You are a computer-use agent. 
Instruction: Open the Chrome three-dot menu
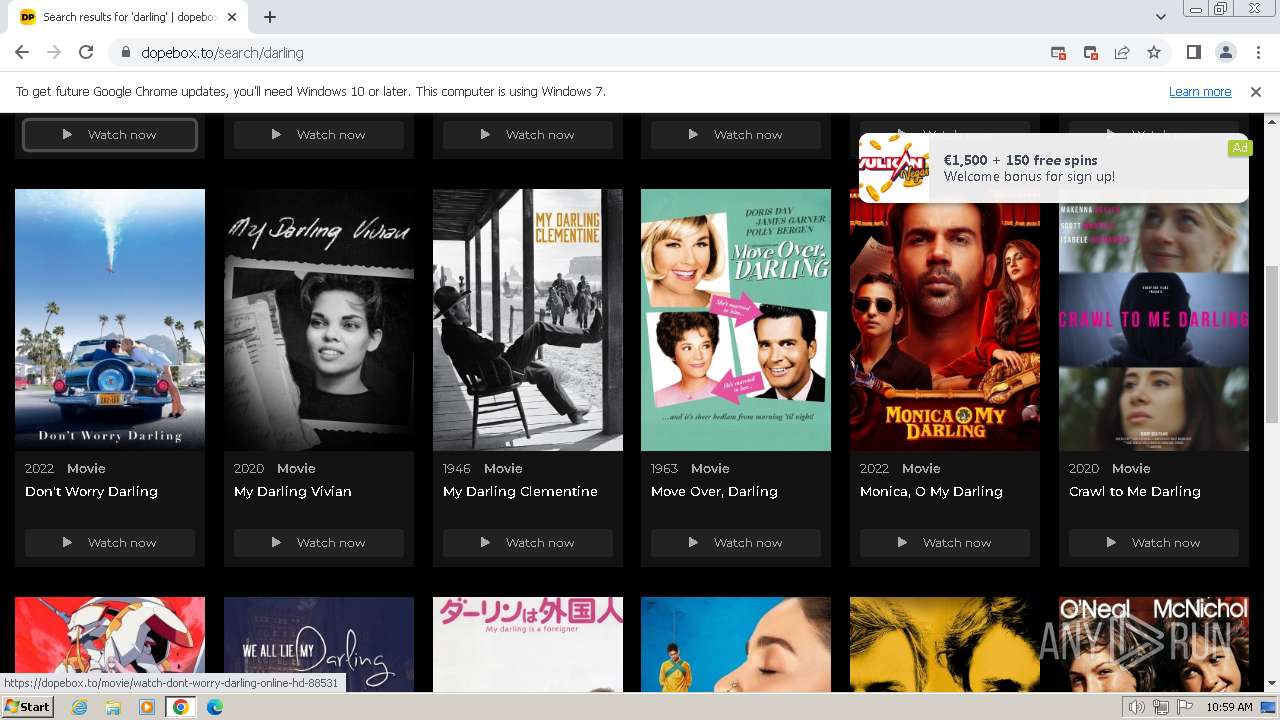coord(1257,52)
